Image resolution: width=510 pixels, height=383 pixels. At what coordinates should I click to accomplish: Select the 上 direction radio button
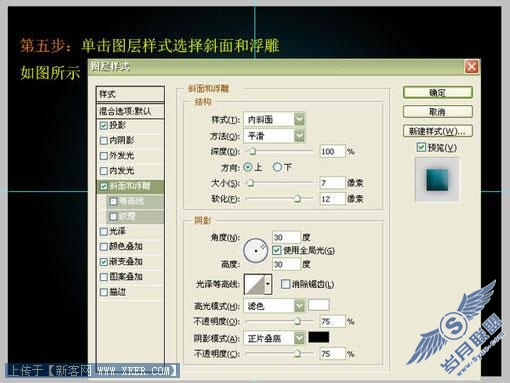coord(248,167)
